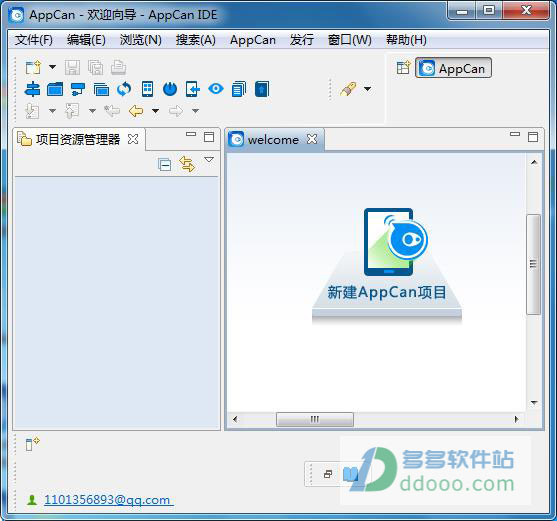Click the welcome horizontal scrollbar thumb
This screenshot has width=557, height=521.
coord(315,419)
